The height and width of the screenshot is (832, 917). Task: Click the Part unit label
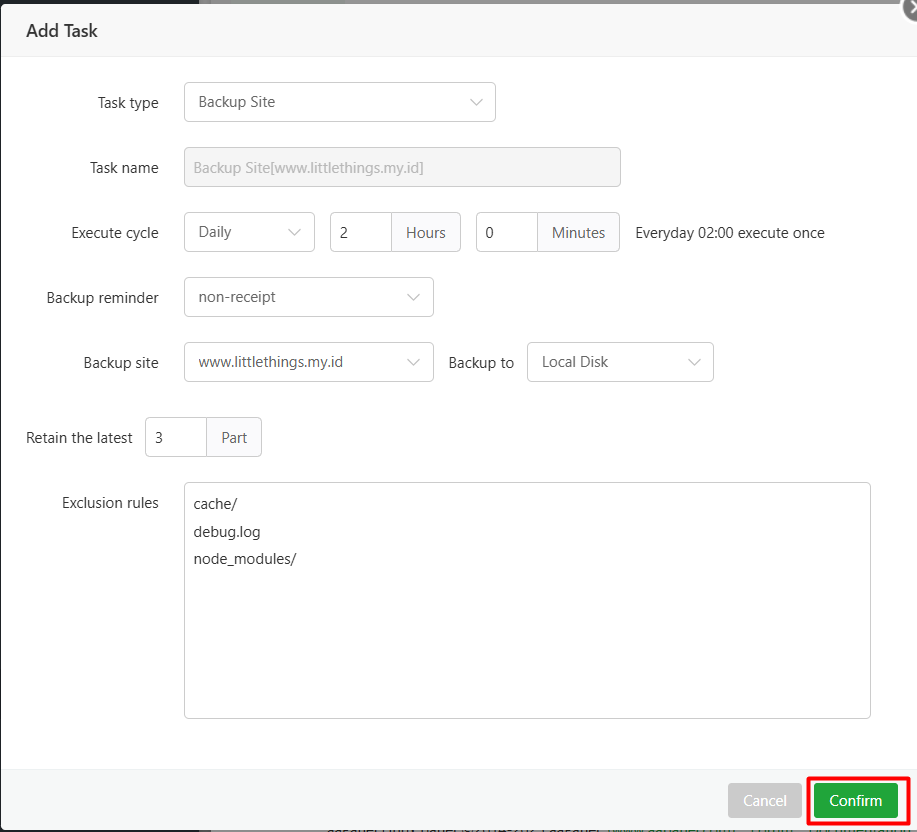click(233, 437)
